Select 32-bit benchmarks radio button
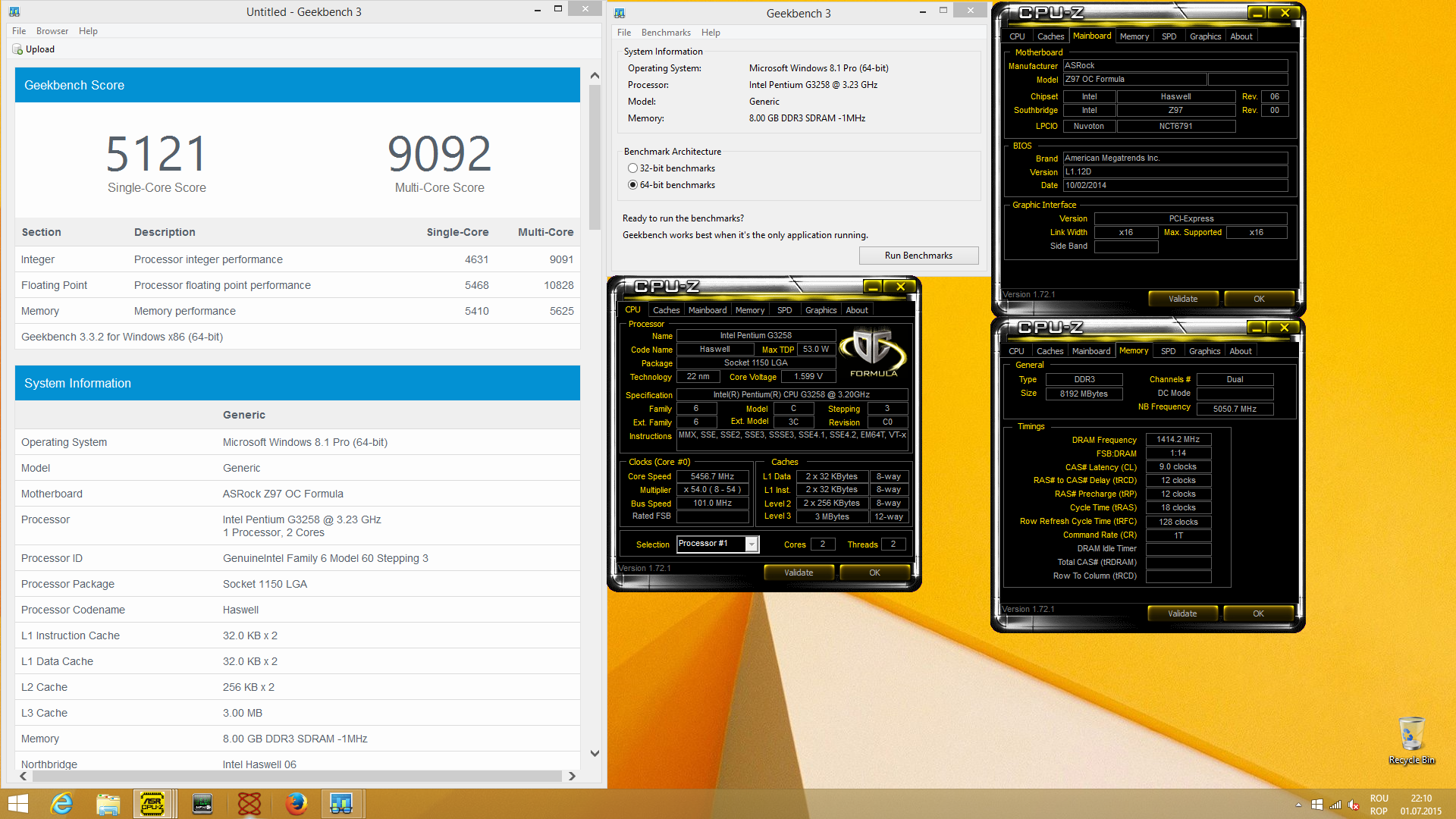The width and height of the screenshot is (1456, 819). click(x=632, y=168)
